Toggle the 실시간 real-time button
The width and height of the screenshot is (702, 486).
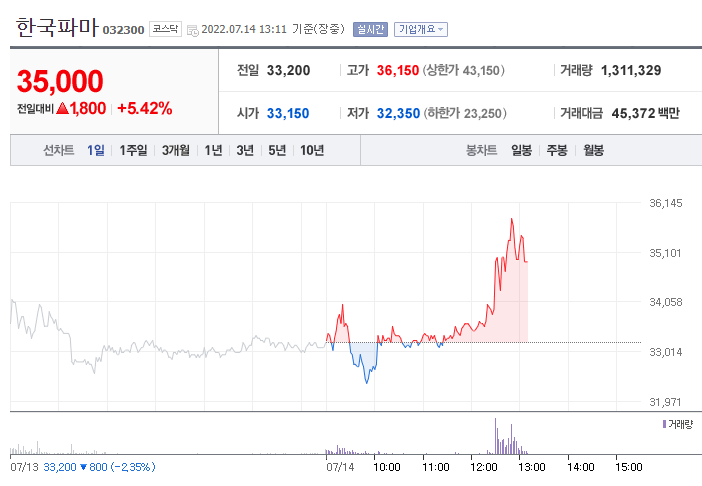[370, 30]
